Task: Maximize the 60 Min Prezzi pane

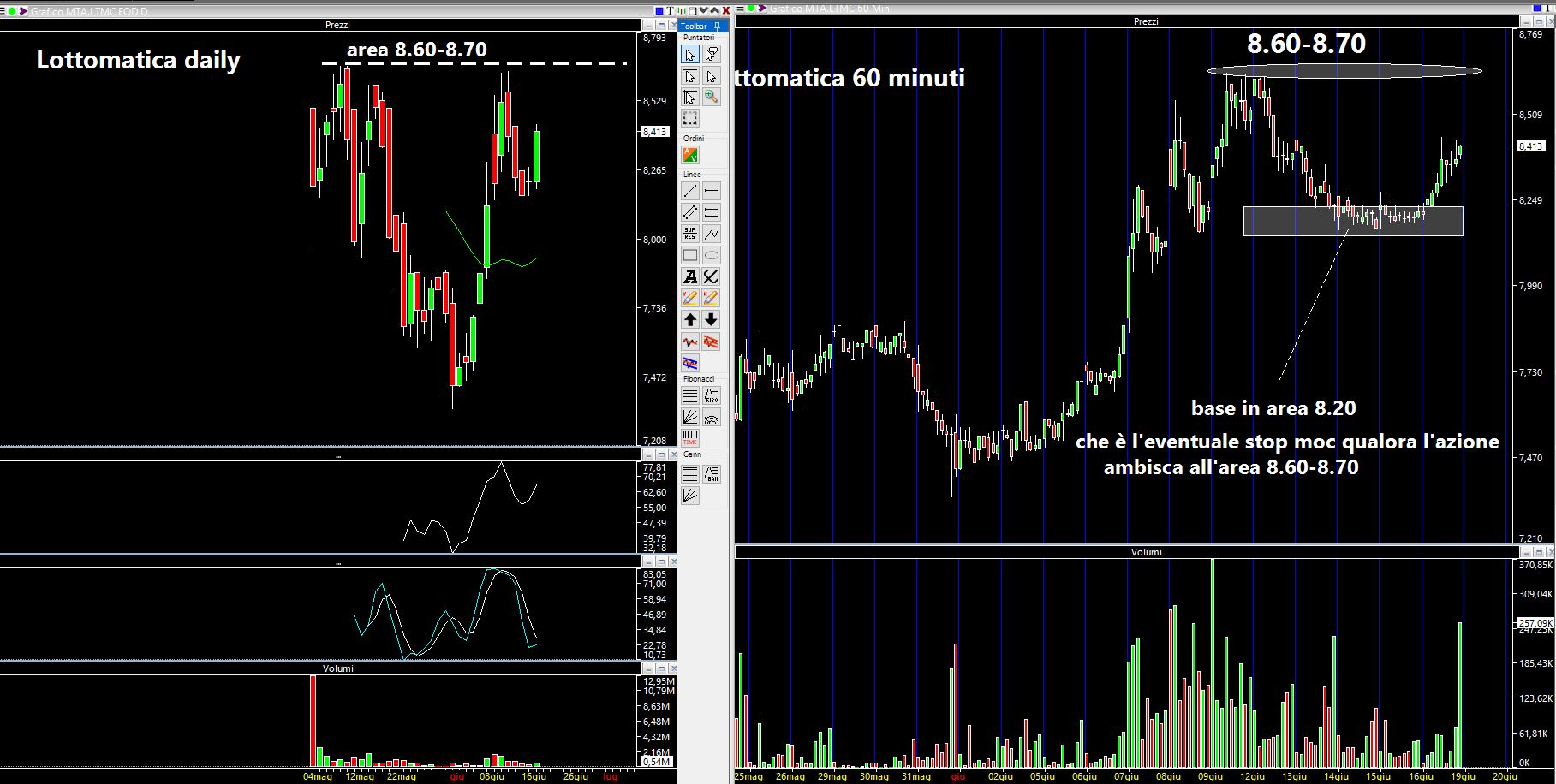Action: click(1539, 21)
